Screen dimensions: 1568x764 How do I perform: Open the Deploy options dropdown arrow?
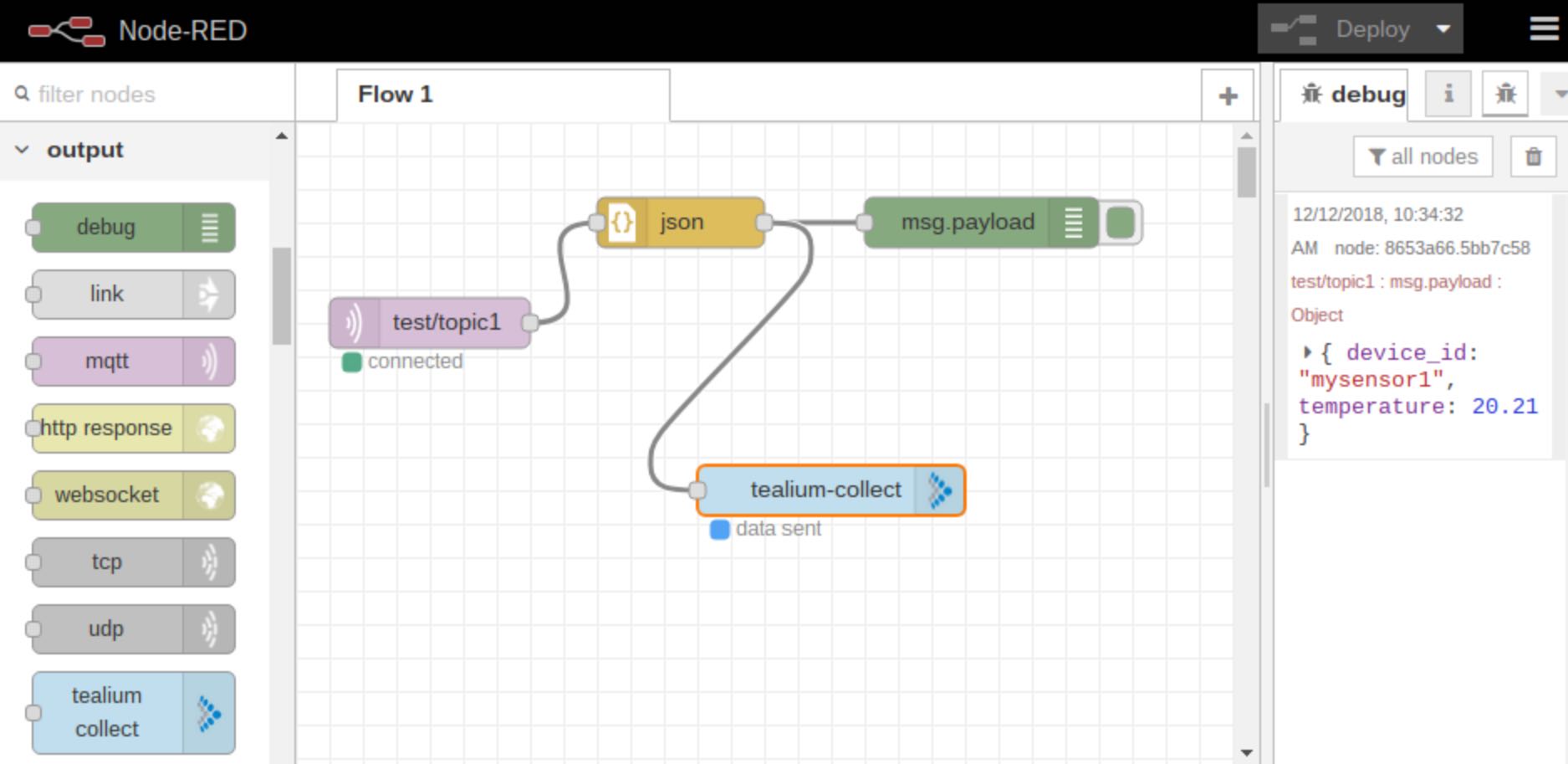[x=1443, y=29]
